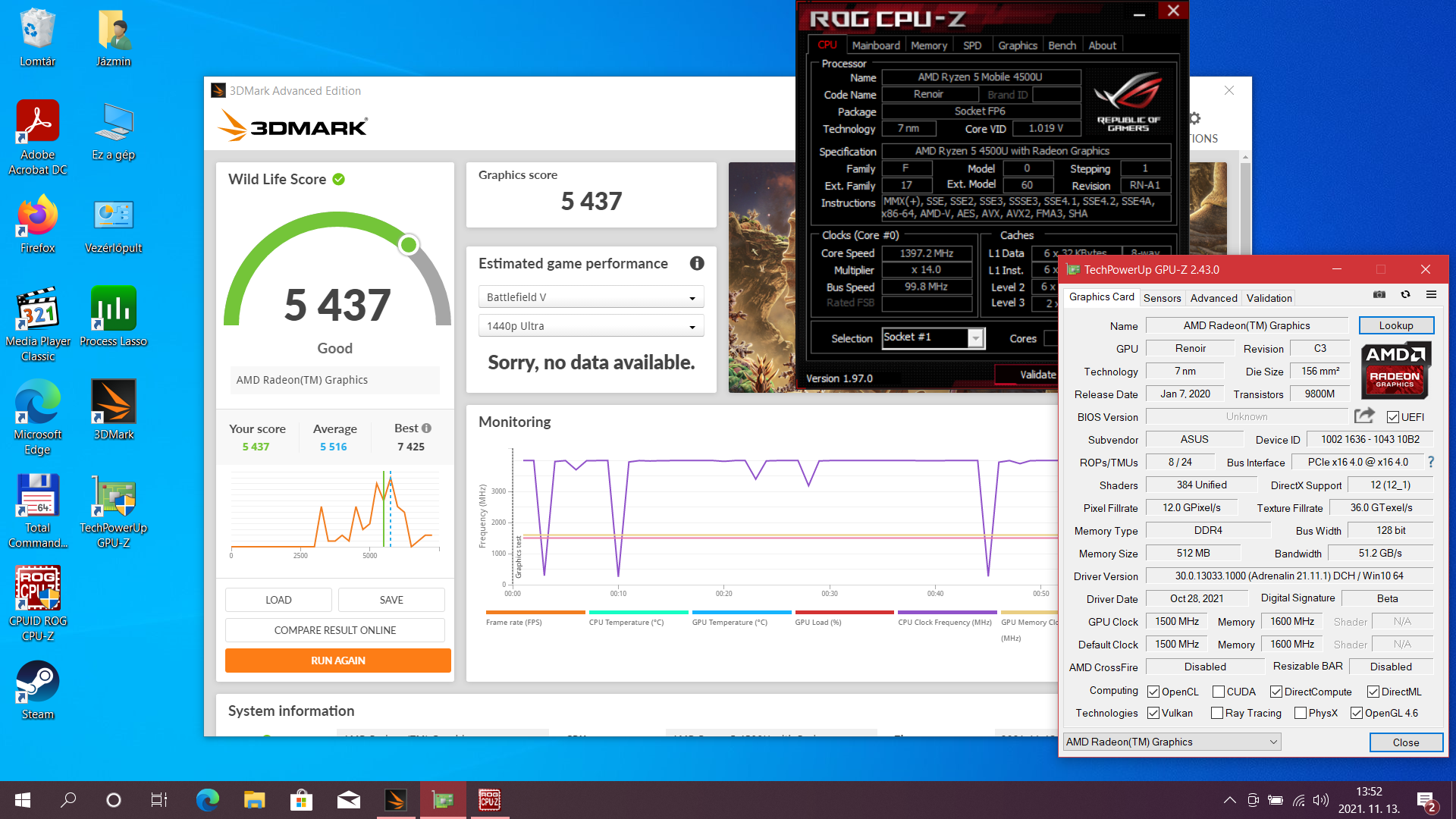
Task: Toggle the Vulkan checkbox
Action: pyautogui.click(x=1153, y=713)
